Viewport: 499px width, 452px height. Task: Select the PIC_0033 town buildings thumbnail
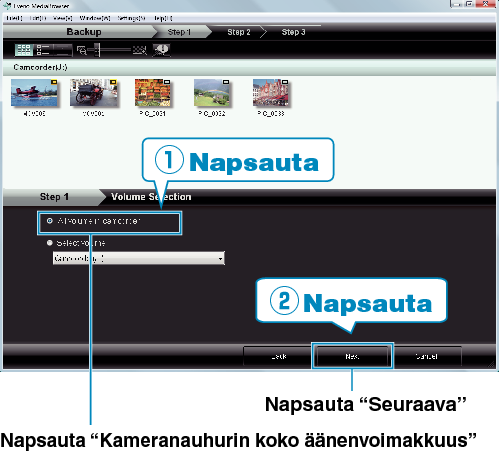[271, 93]
